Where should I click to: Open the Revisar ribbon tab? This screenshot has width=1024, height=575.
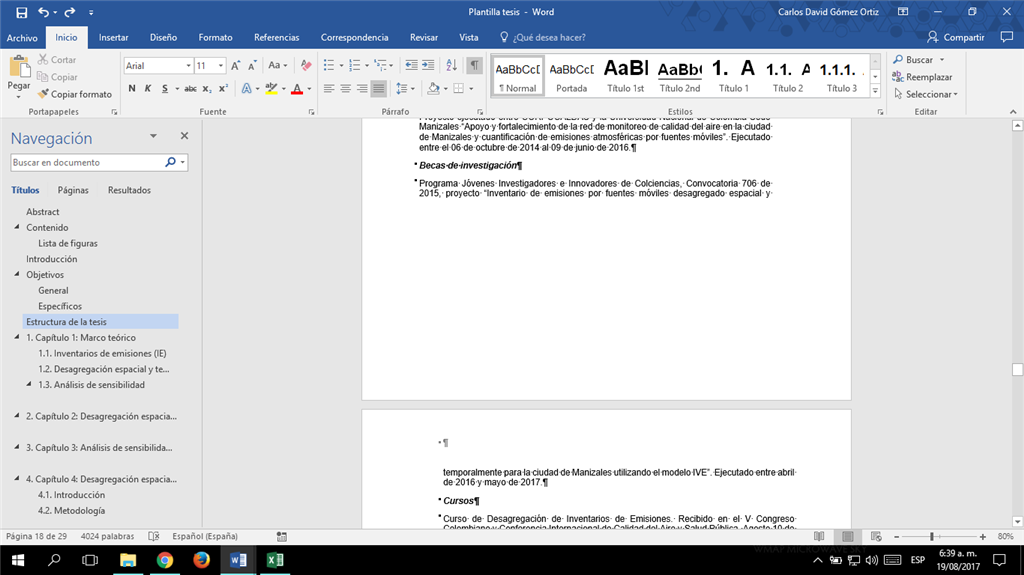424,37
